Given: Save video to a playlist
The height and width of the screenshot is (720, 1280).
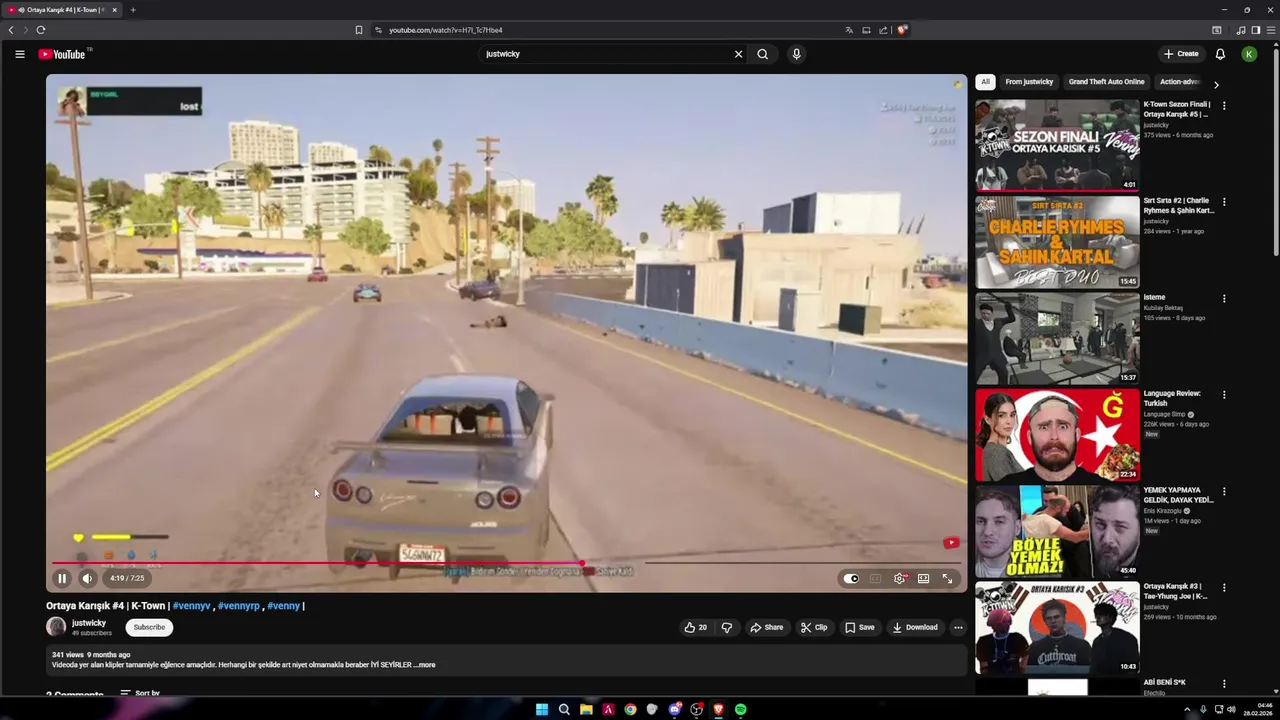Looking at the screenshot, I should pos(859,627).
